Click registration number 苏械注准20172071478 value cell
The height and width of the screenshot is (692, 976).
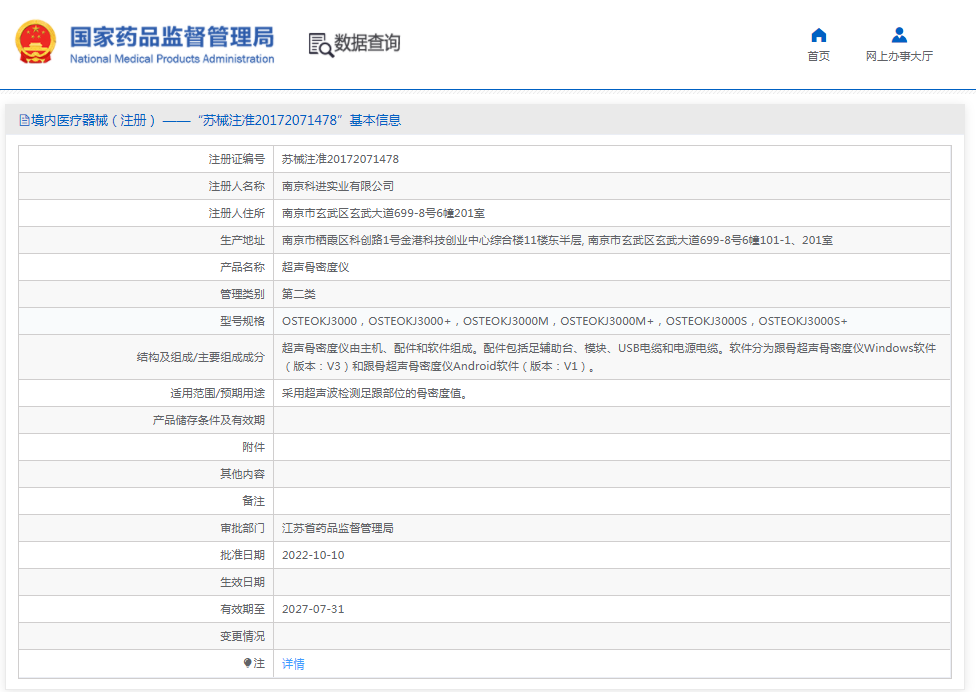coord(340,159)
